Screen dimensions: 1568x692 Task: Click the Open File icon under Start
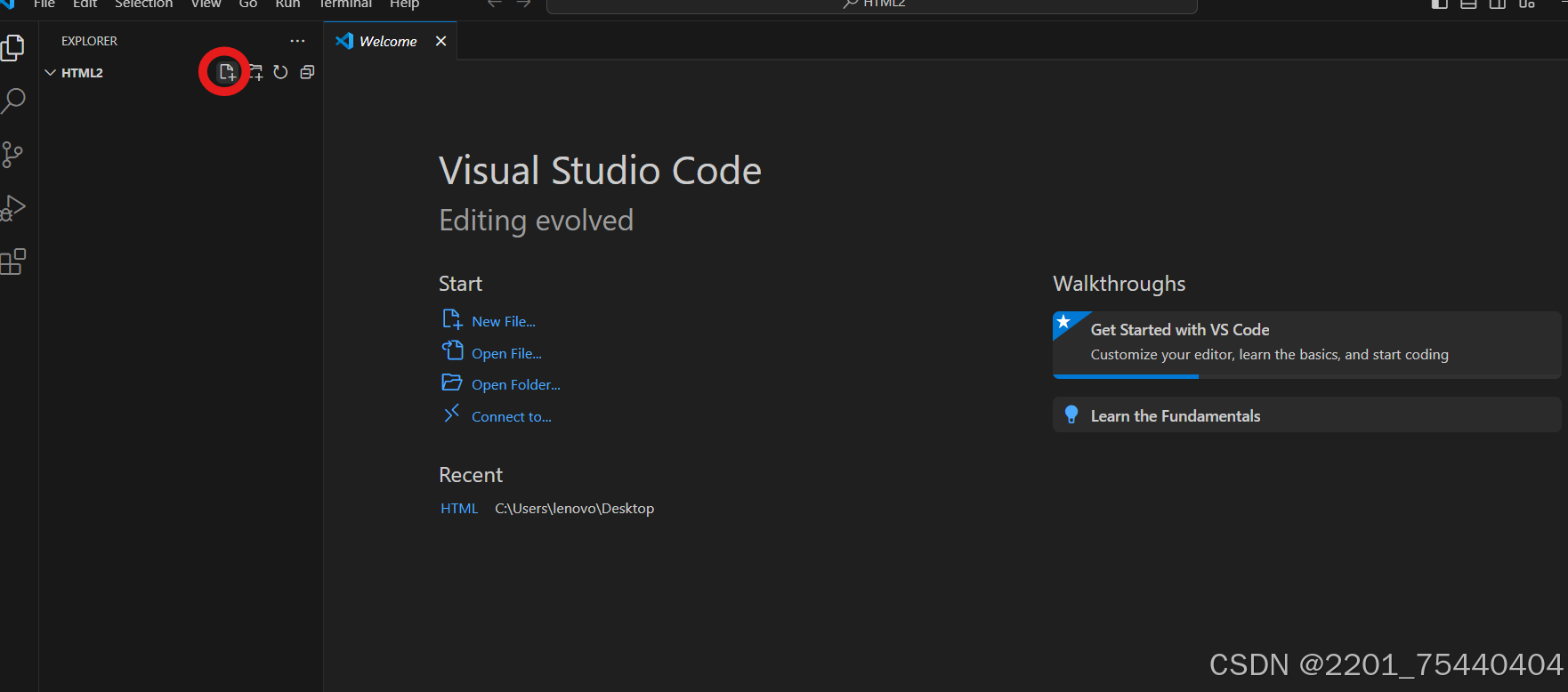pos(452,350)
